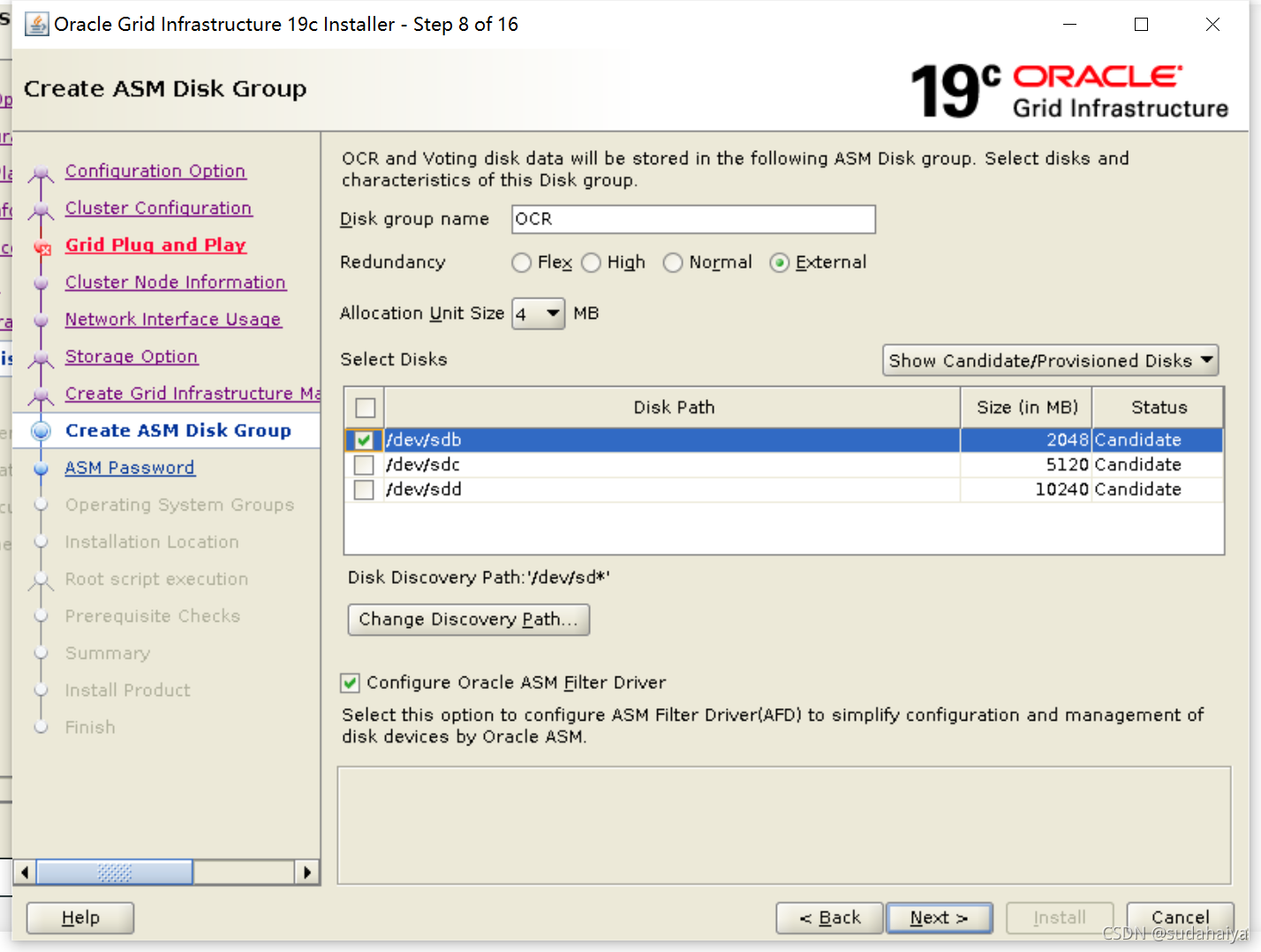Click the Status column header
The width and height of the screenshot is (1261, 952).
[x=1159, y=407]
